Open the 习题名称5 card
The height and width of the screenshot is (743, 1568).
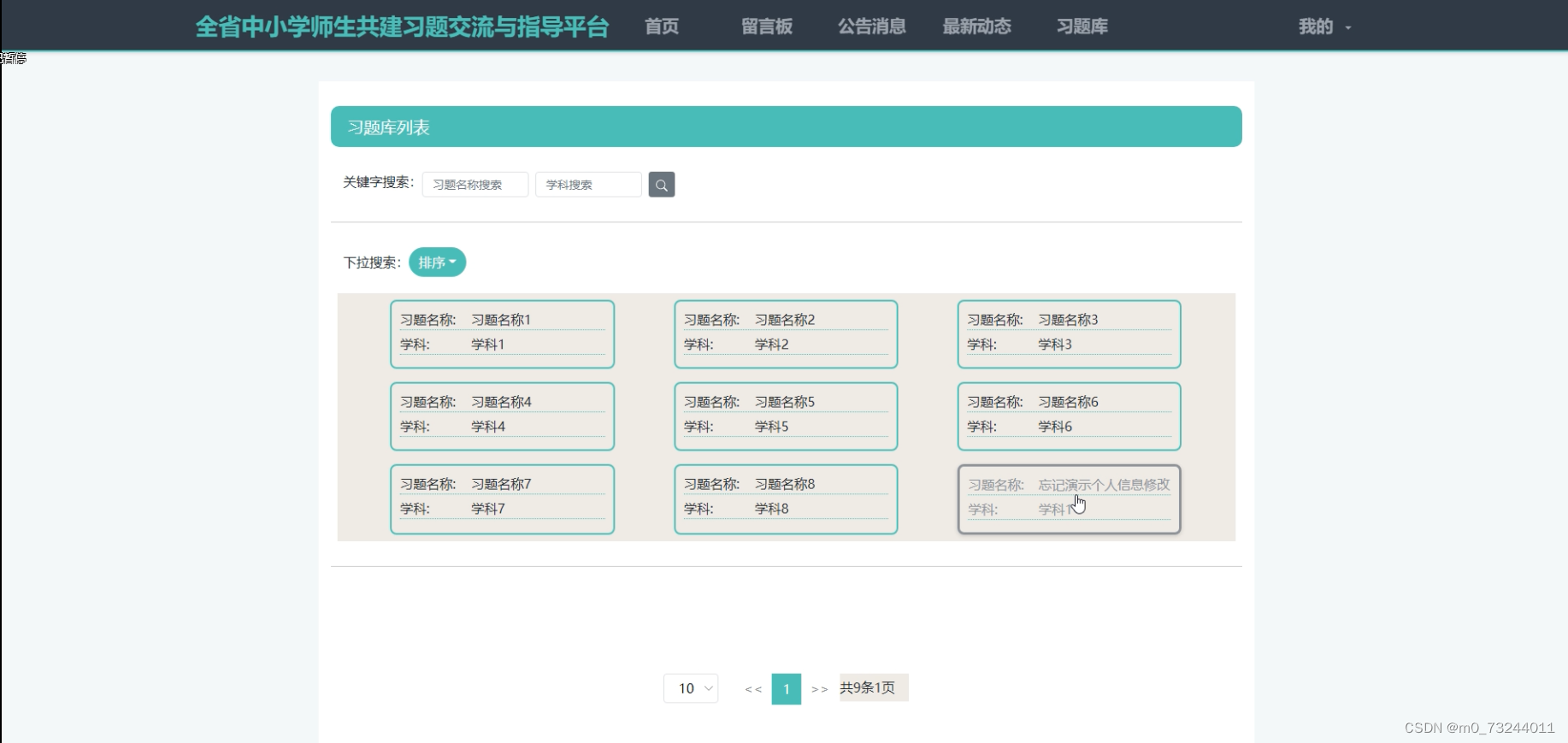tap(786, 416)
